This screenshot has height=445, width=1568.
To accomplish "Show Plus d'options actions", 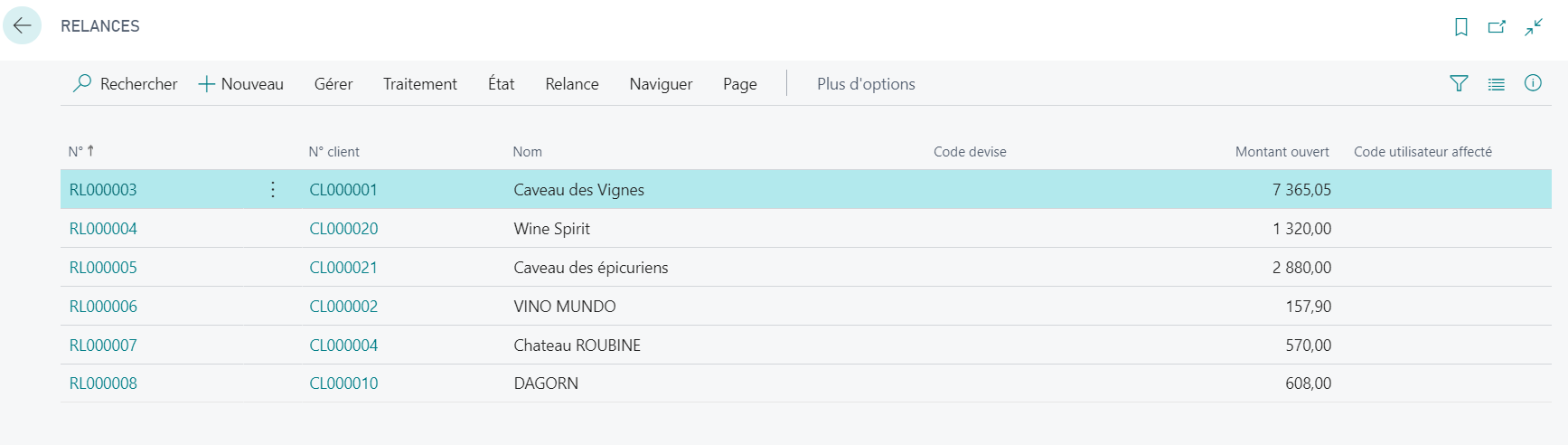I will [866, 83].
